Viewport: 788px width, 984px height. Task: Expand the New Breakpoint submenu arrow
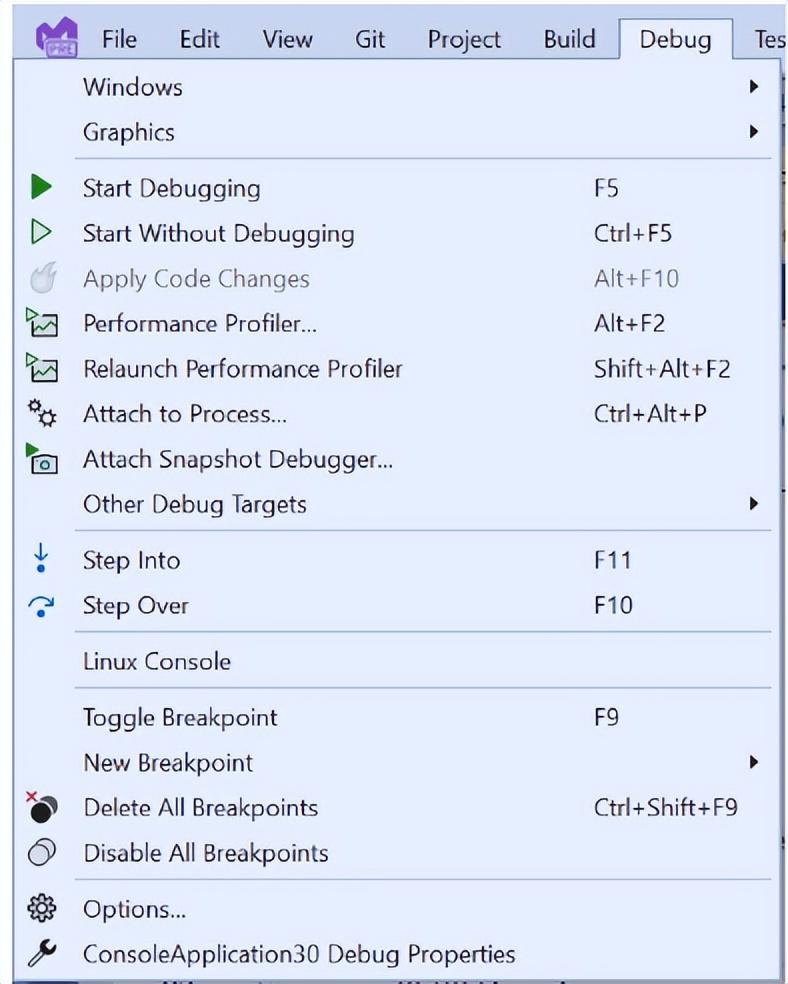click(753, 762)
